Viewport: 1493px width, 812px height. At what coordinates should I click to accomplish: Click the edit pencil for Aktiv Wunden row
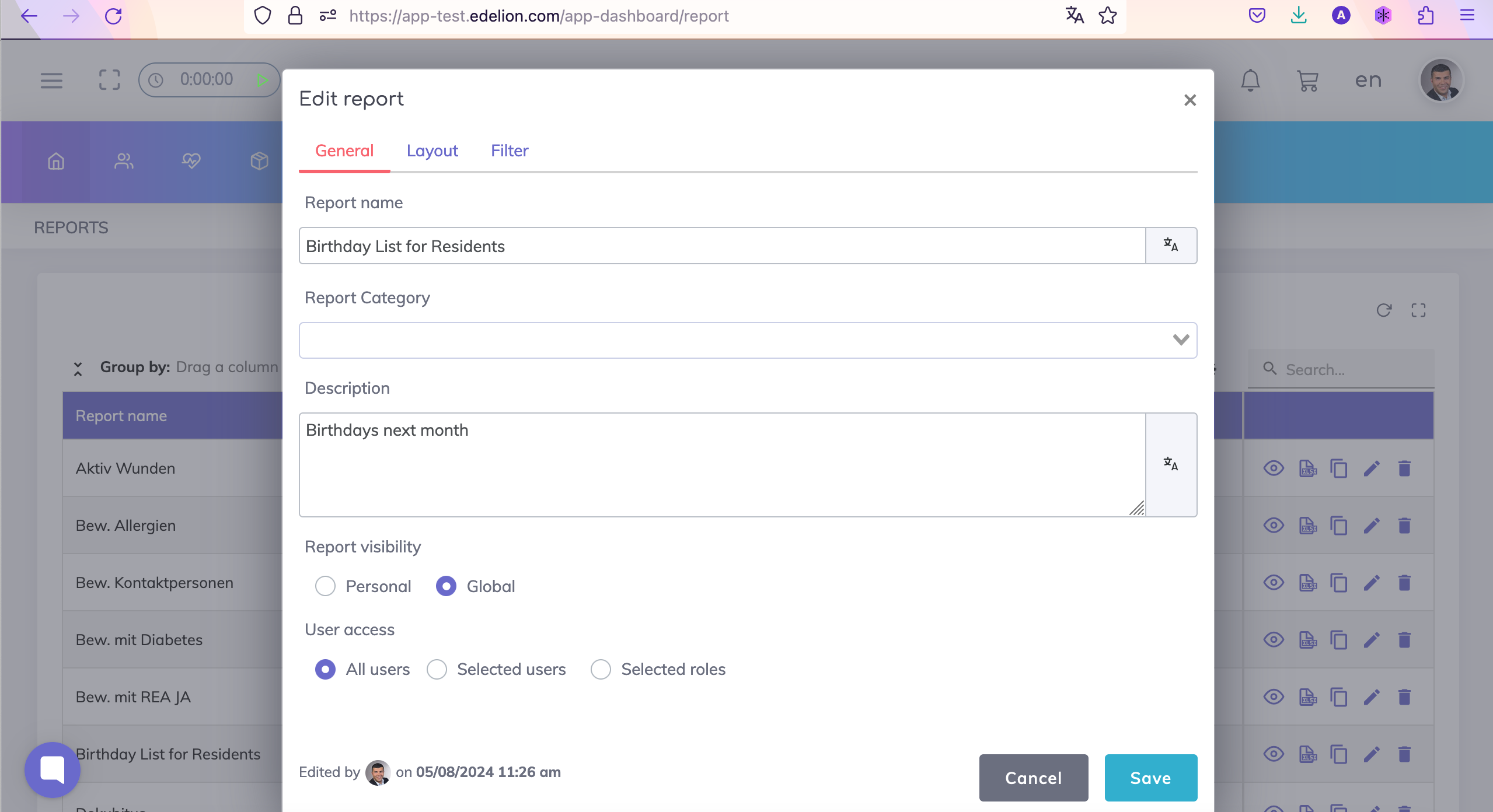[1372, 468]
